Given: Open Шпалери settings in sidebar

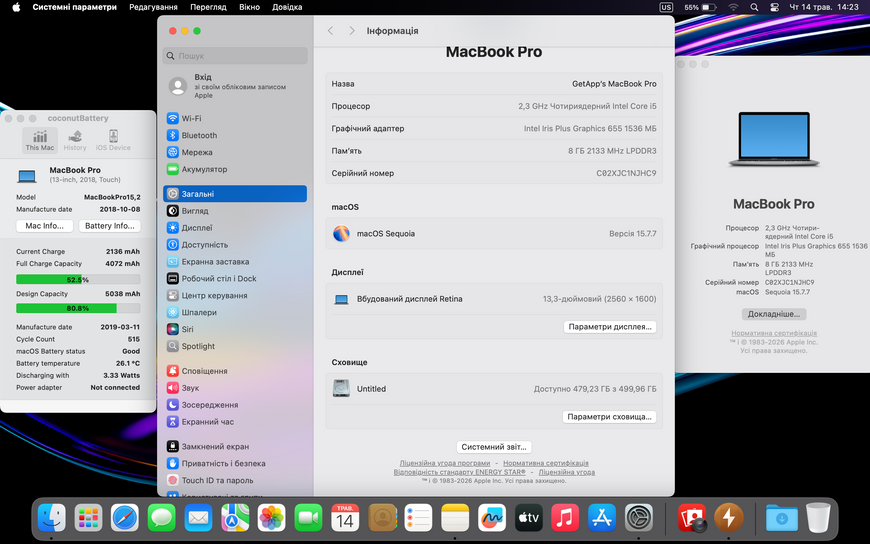Looking at the screenshot, I should 235,313.
